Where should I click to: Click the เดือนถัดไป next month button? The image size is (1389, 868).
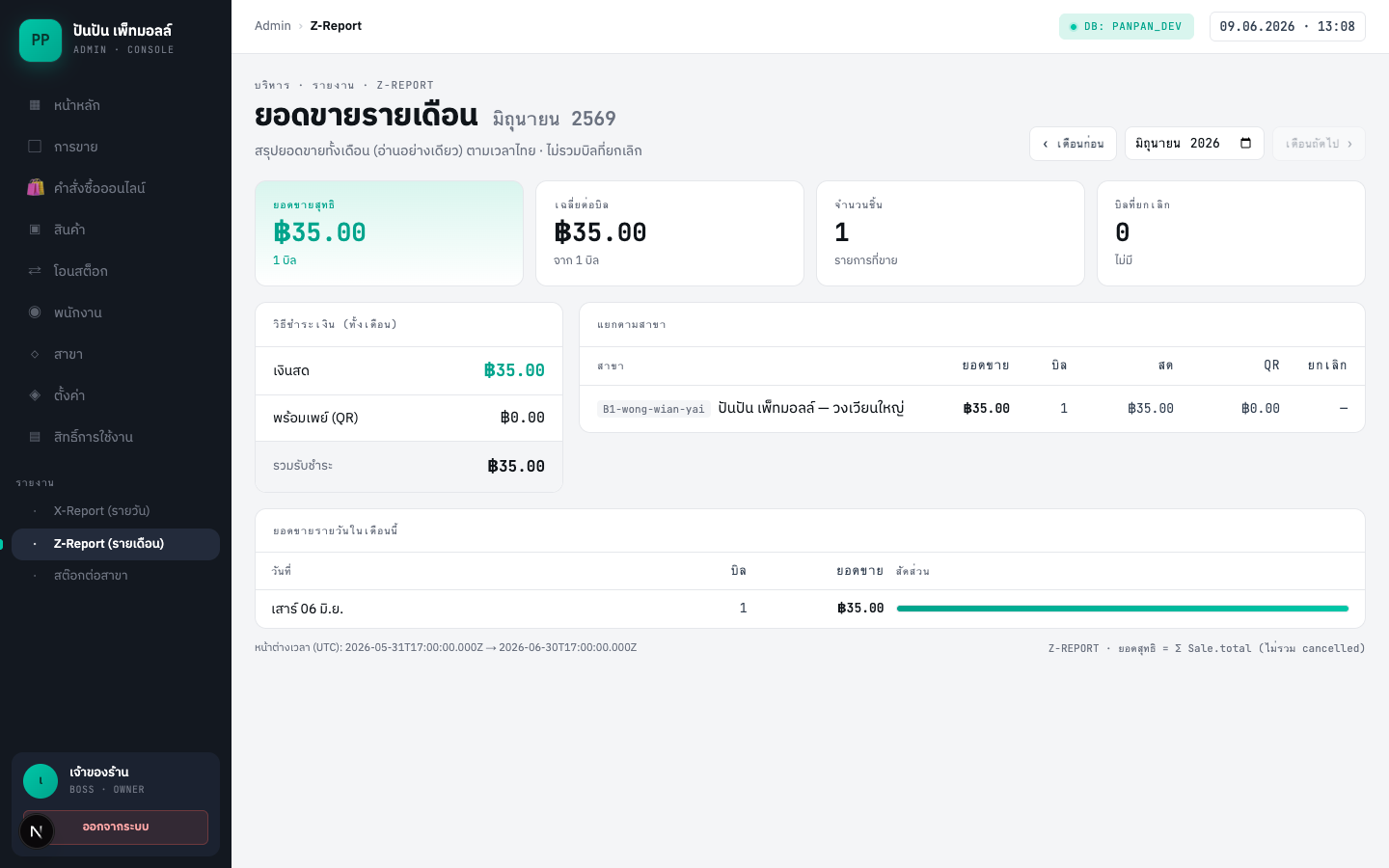click(x=1319, y=144)
